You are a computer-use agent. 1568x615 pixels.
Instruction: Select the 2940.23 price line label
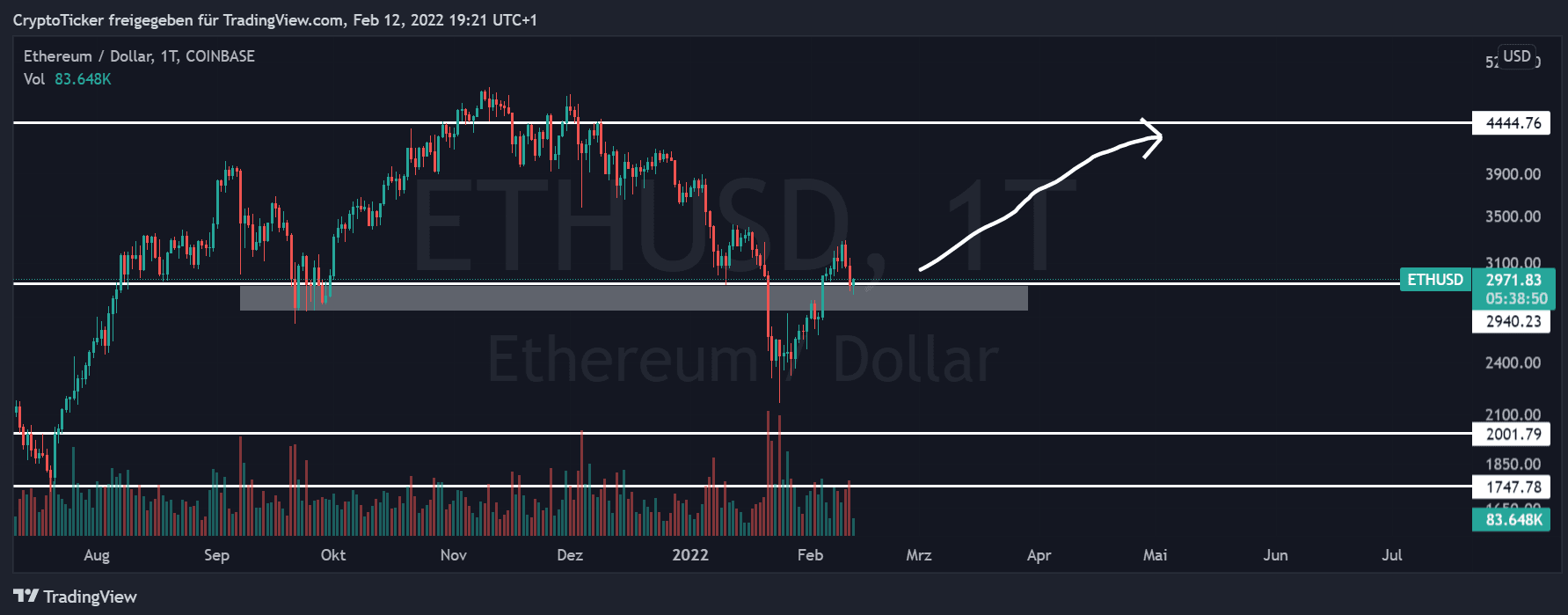1513,322
